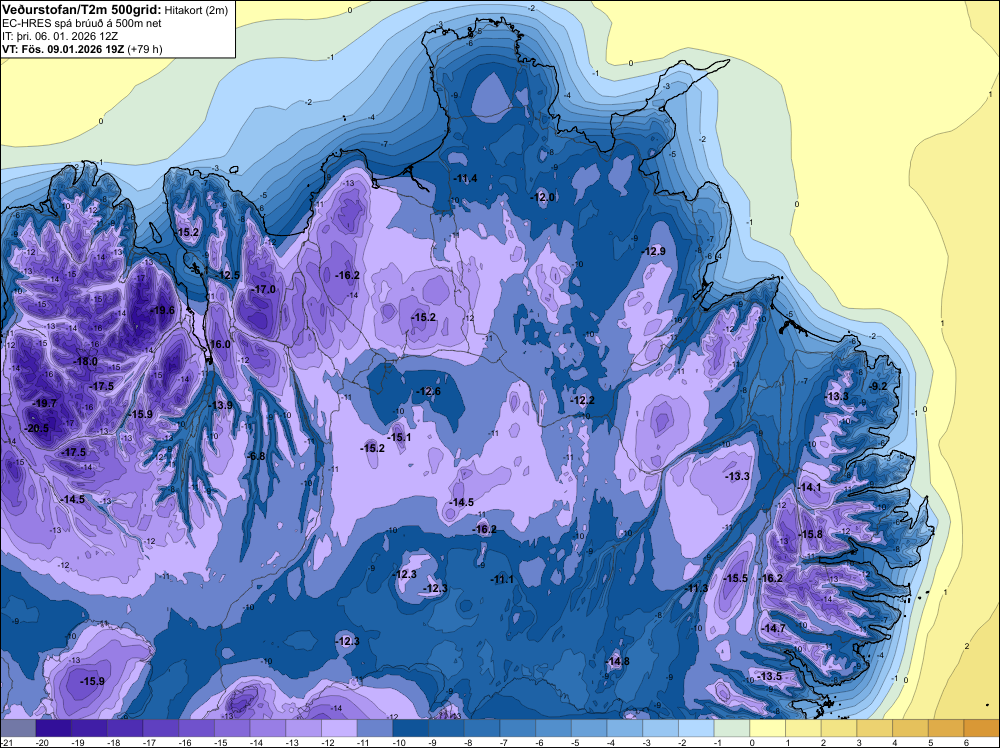Image resolution: width=1000 pixels, height=748 pixels.
Task: Click the temperature value -14.1
Action: [x=810, y=487]
